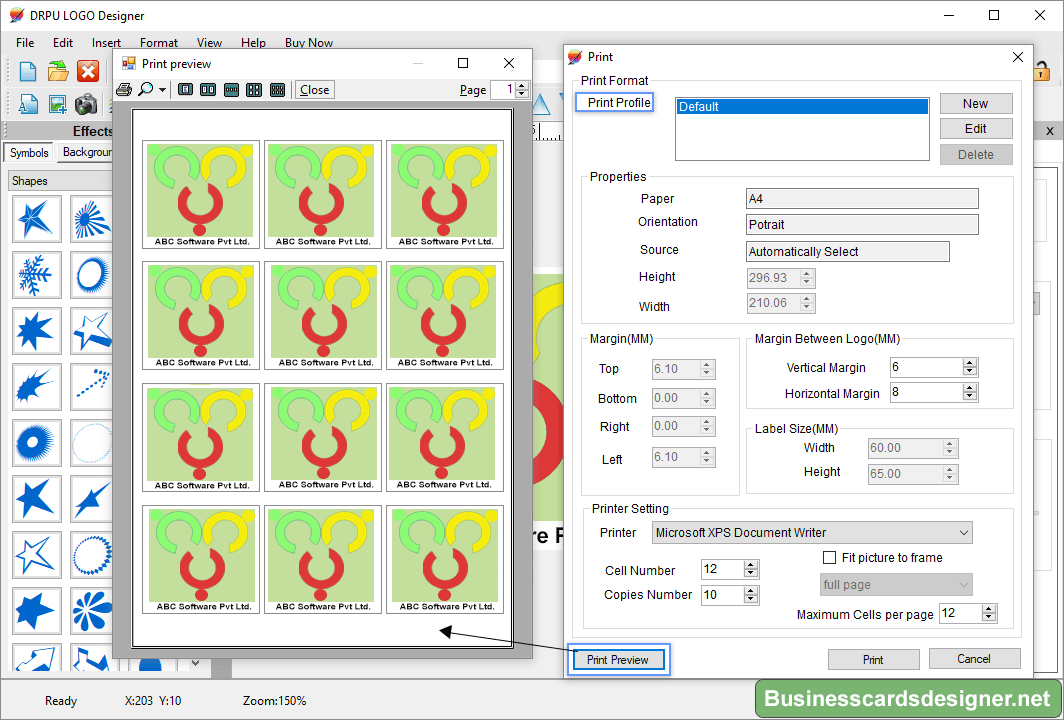The width and height of the screenshot is (1064, 720).
Task: Select three-pages layout icon in Print preview
Action: point(231,90)
